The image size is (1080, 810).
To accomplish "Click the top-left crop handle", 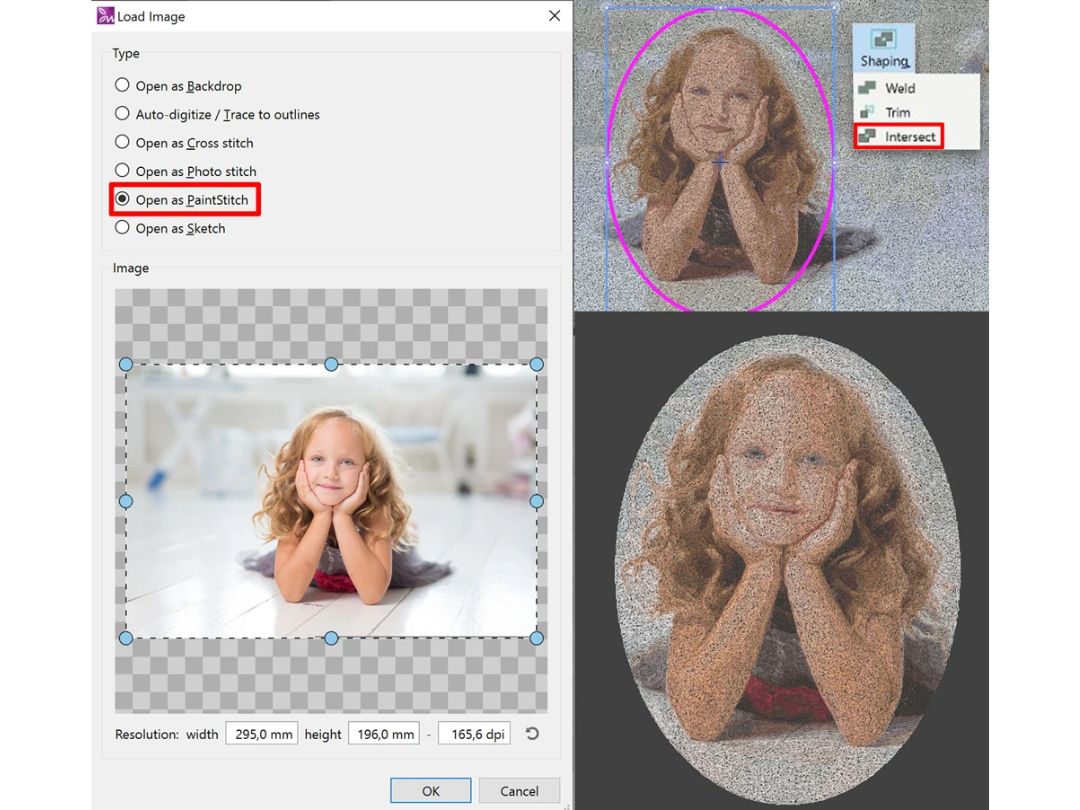I will 126,364.
